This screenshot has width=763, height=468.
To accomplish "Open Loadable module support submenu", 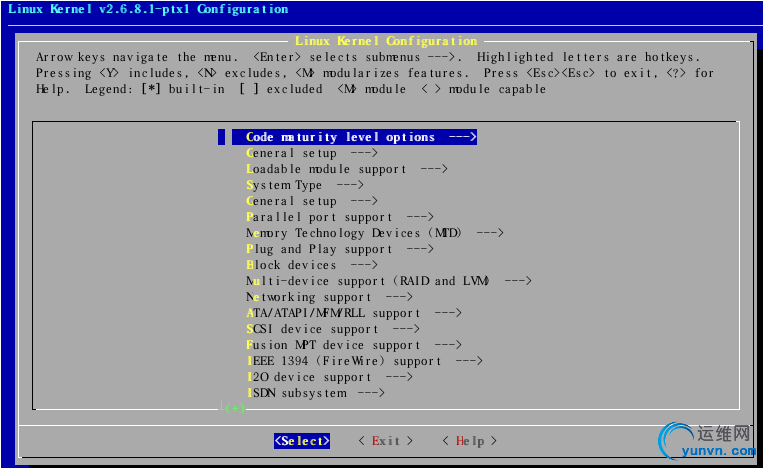I will [347, 169].
